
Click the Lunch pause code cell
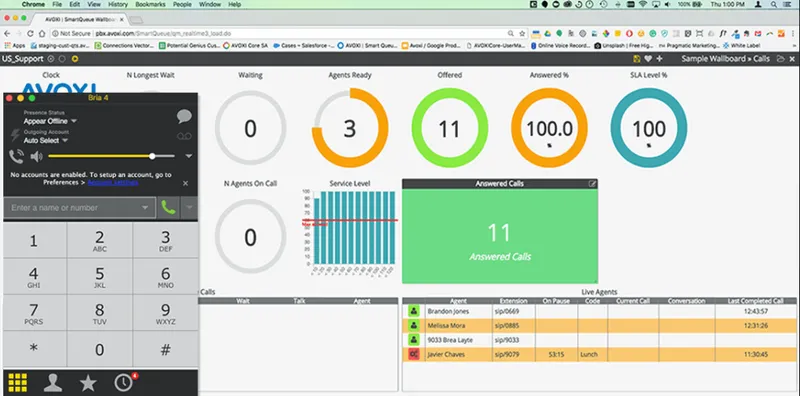pos(592,354)
